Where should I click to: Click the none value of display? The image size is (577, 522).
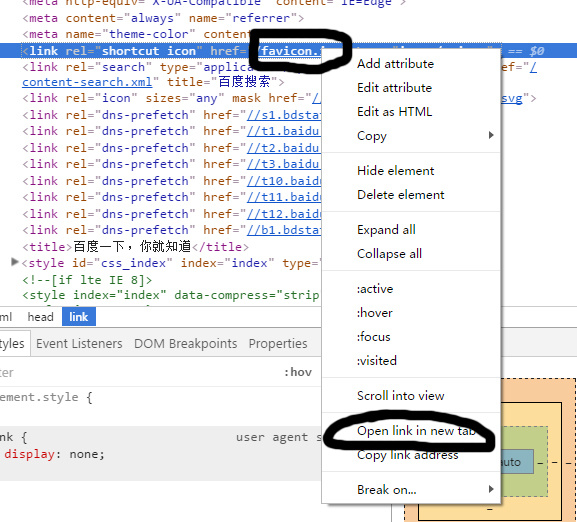[x=84, y=454]
